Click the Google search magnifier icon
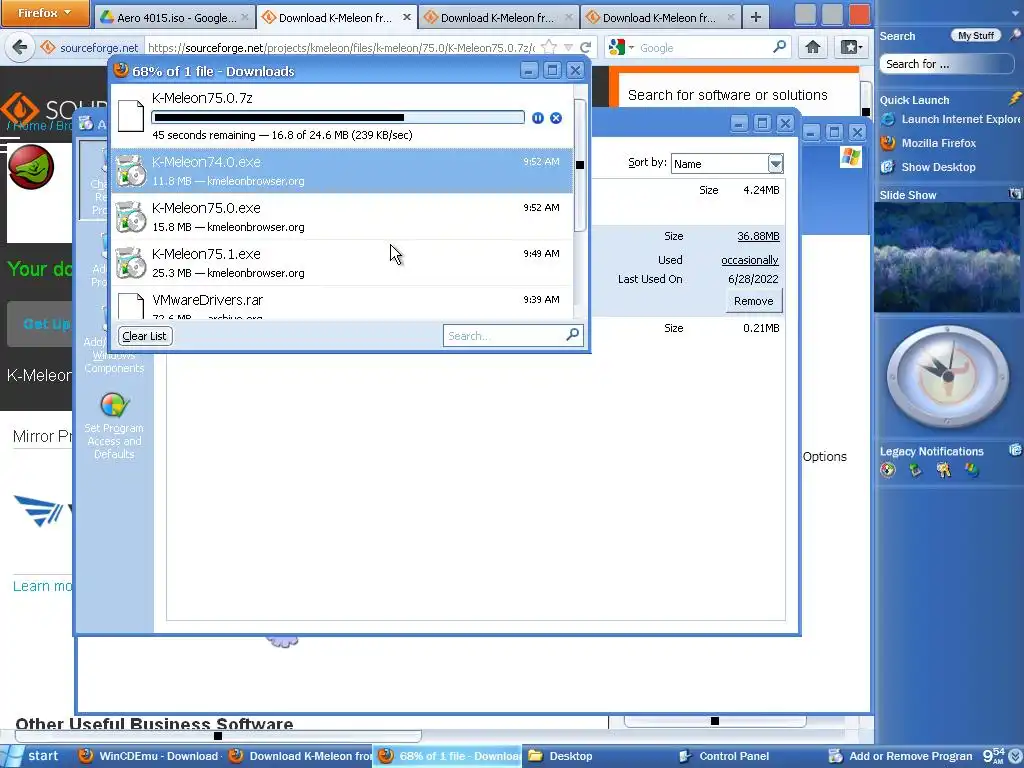Viewport: 1024px width, 768px height. (x=779, y=47)
